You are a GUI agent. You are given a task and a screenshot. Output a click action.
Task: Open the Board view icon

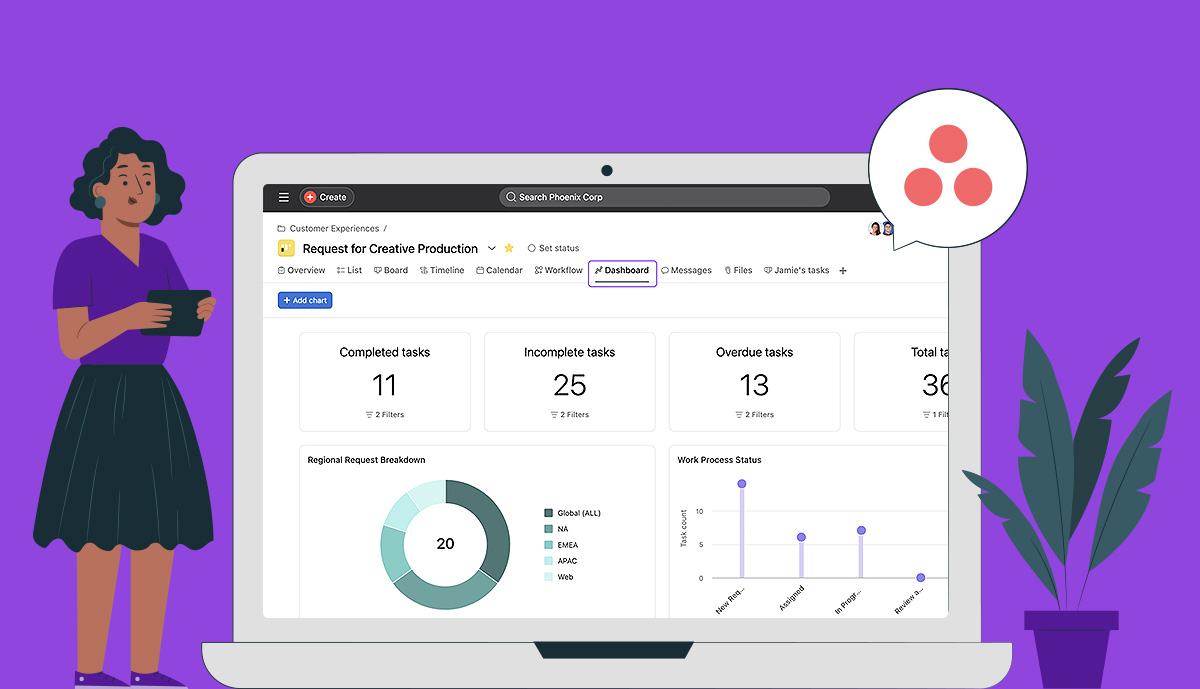pos(376,270)
